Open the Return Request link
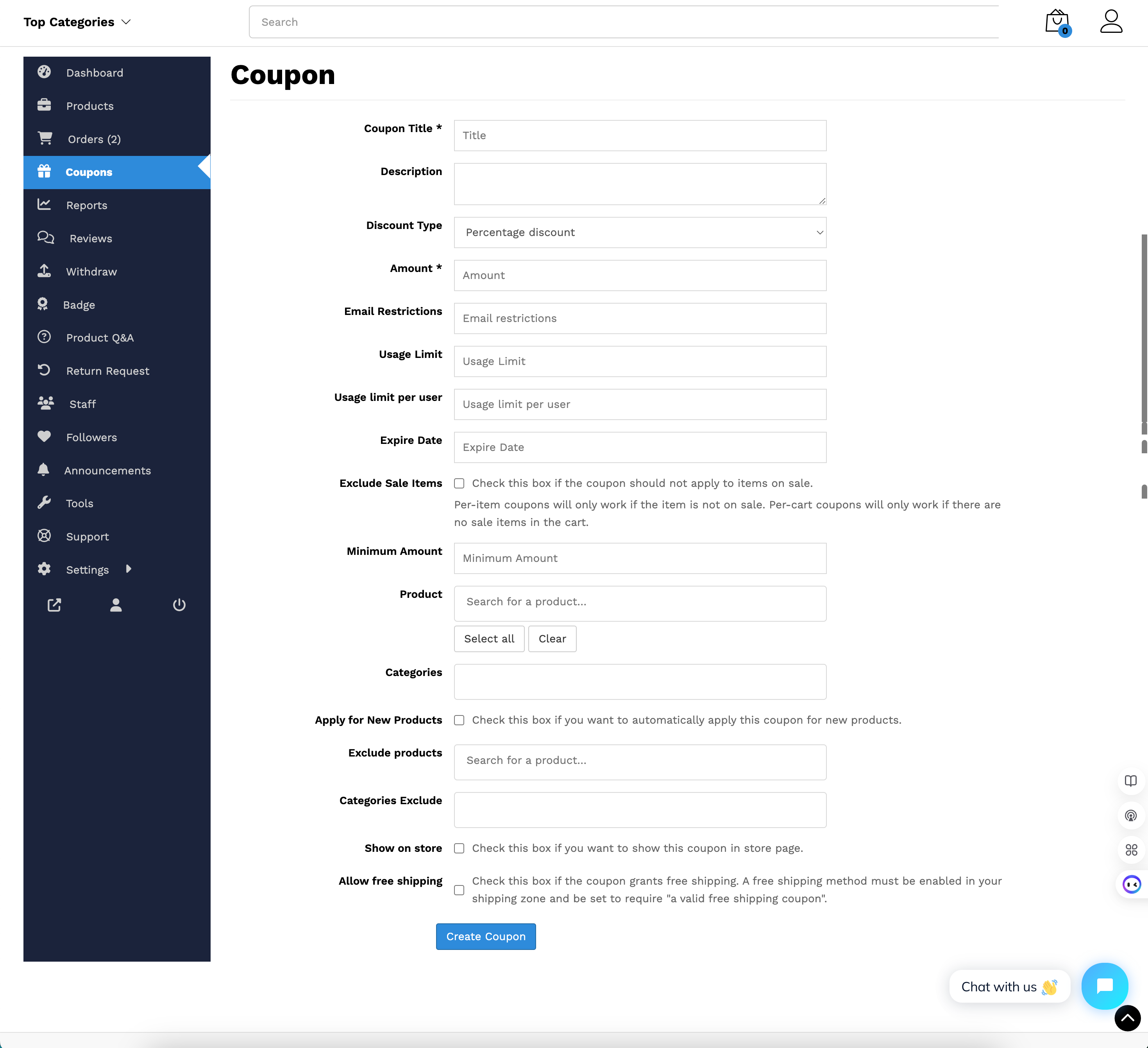Image resolution: width=1148 pixels, height=1048 pixels. click(x=107, y=371)
